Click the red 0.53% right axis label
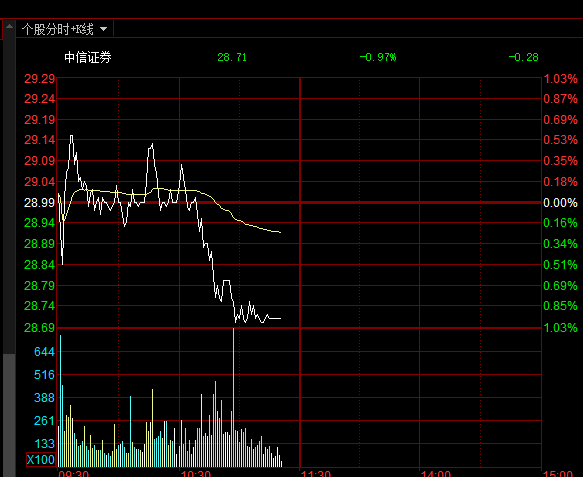The image size is (583, 477). [560, 140]
